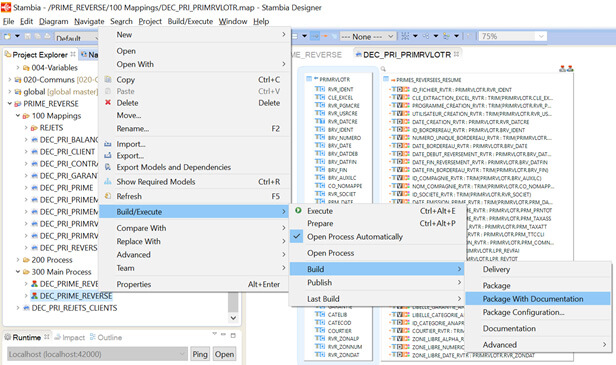Click the magnifier icon above PRIMES_REVERSEES_RESUME
The height and width of the screenshot is (365, 616).
click(383, 69)
